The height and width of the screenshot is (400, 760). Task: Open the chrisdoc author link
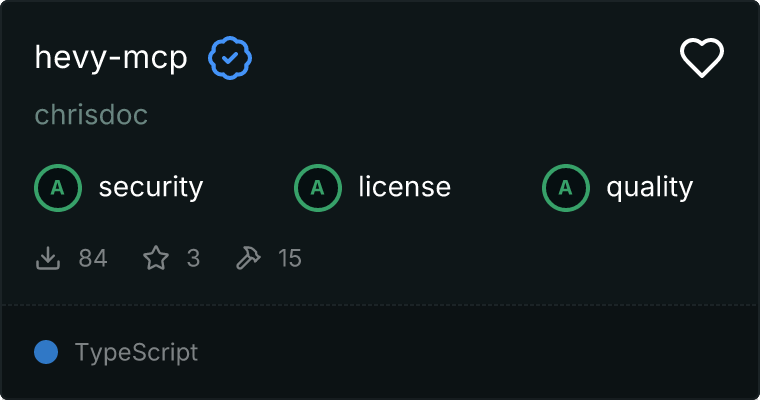(x=91, y=115)
